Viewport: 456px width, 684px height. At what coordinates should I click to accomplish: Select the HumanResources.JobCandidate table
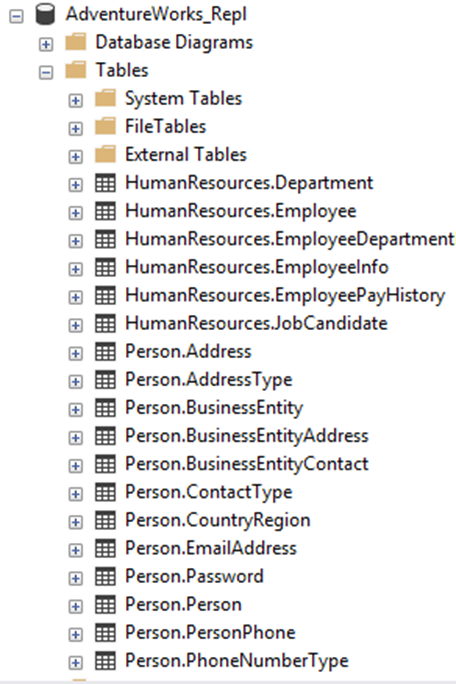pos(256,324)
